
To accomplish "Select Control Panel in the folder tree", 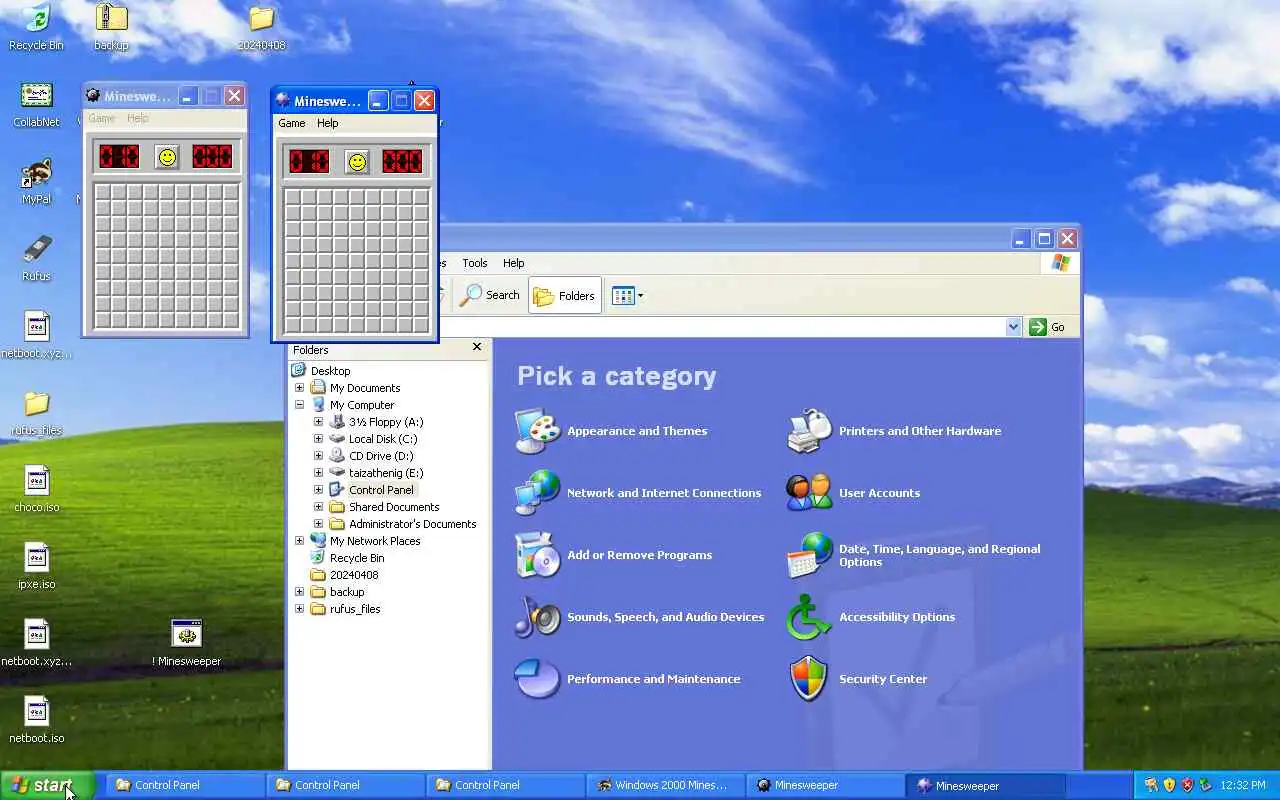I will tap(381, 490).
